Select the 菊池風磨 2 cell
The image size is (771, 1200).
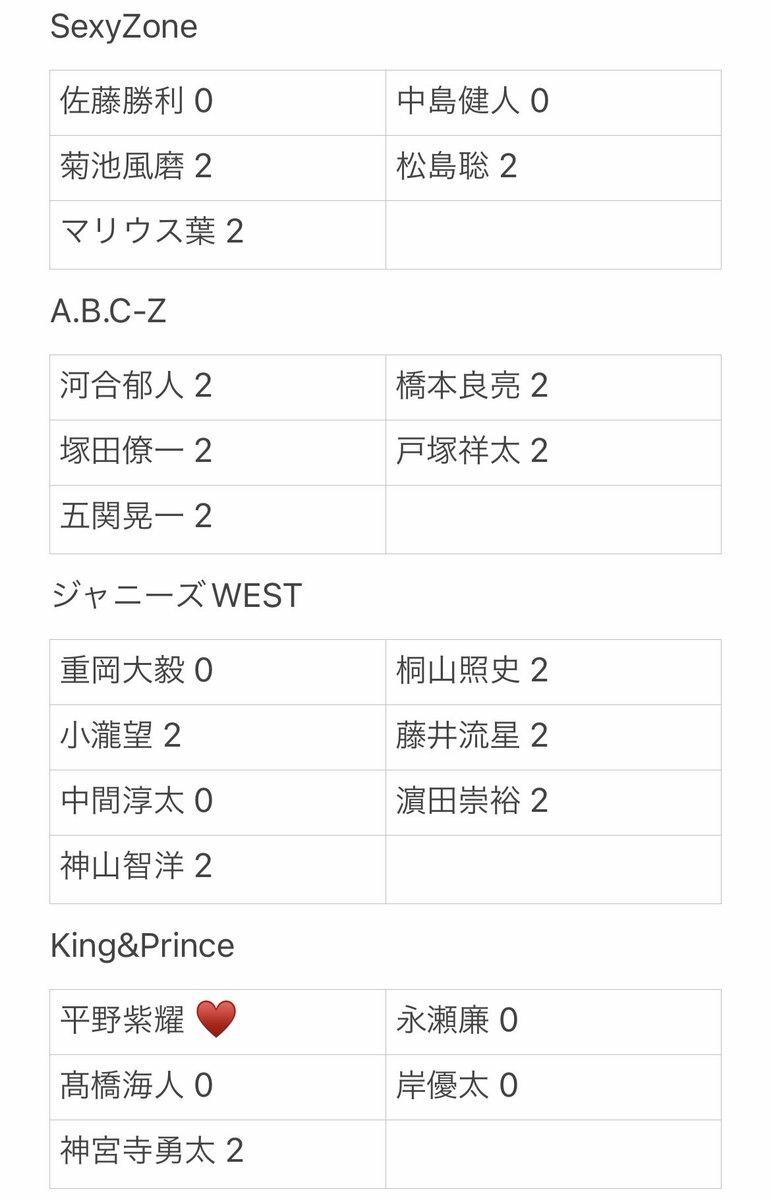coord(218,167)
